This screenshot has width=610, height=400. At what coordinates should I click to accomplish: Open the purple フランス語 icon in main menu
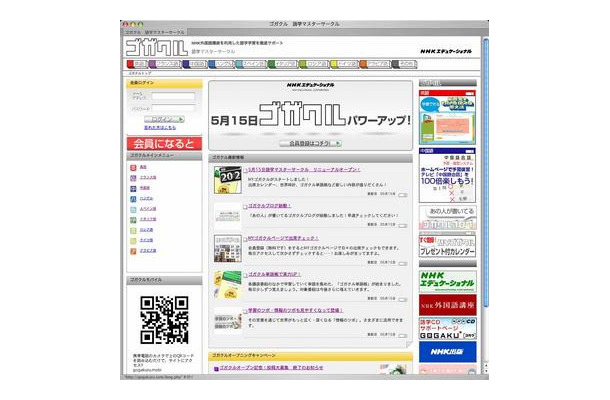point(133,178)
